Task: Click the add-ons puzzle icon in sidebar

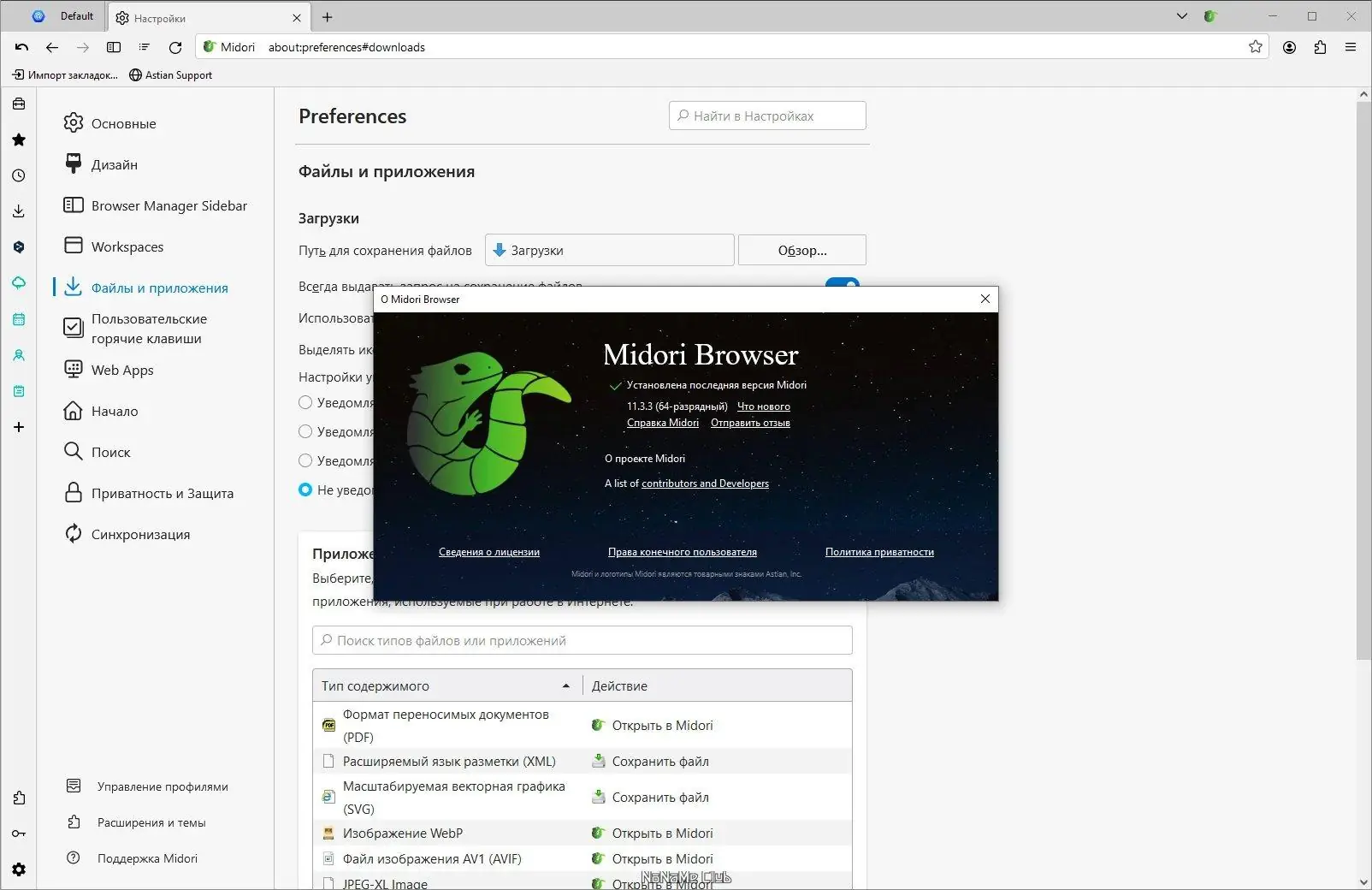Action: pyautogui.click(x=19, y=798)
